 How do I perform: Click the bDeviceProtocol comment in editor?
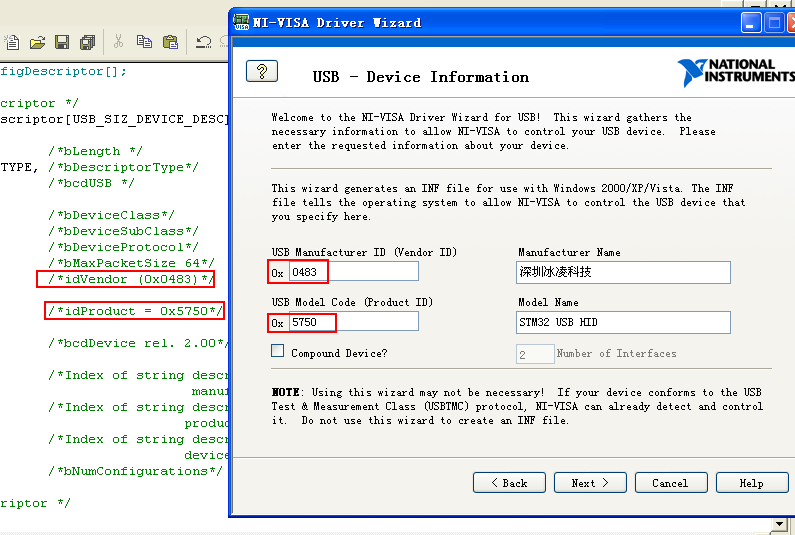point(123,247)
